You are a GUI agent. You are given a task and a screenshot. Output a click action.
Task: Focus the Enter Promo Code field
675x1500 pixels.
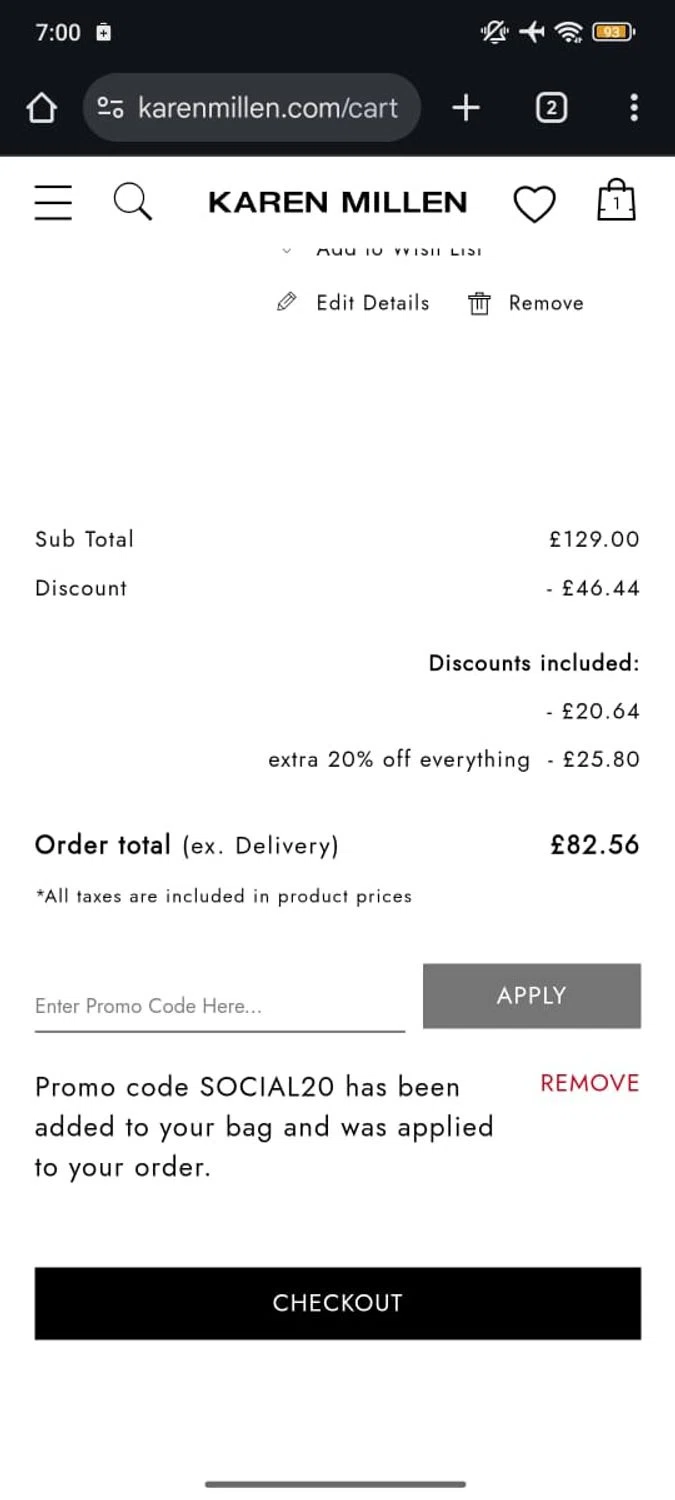click(x=219, y=1006)
